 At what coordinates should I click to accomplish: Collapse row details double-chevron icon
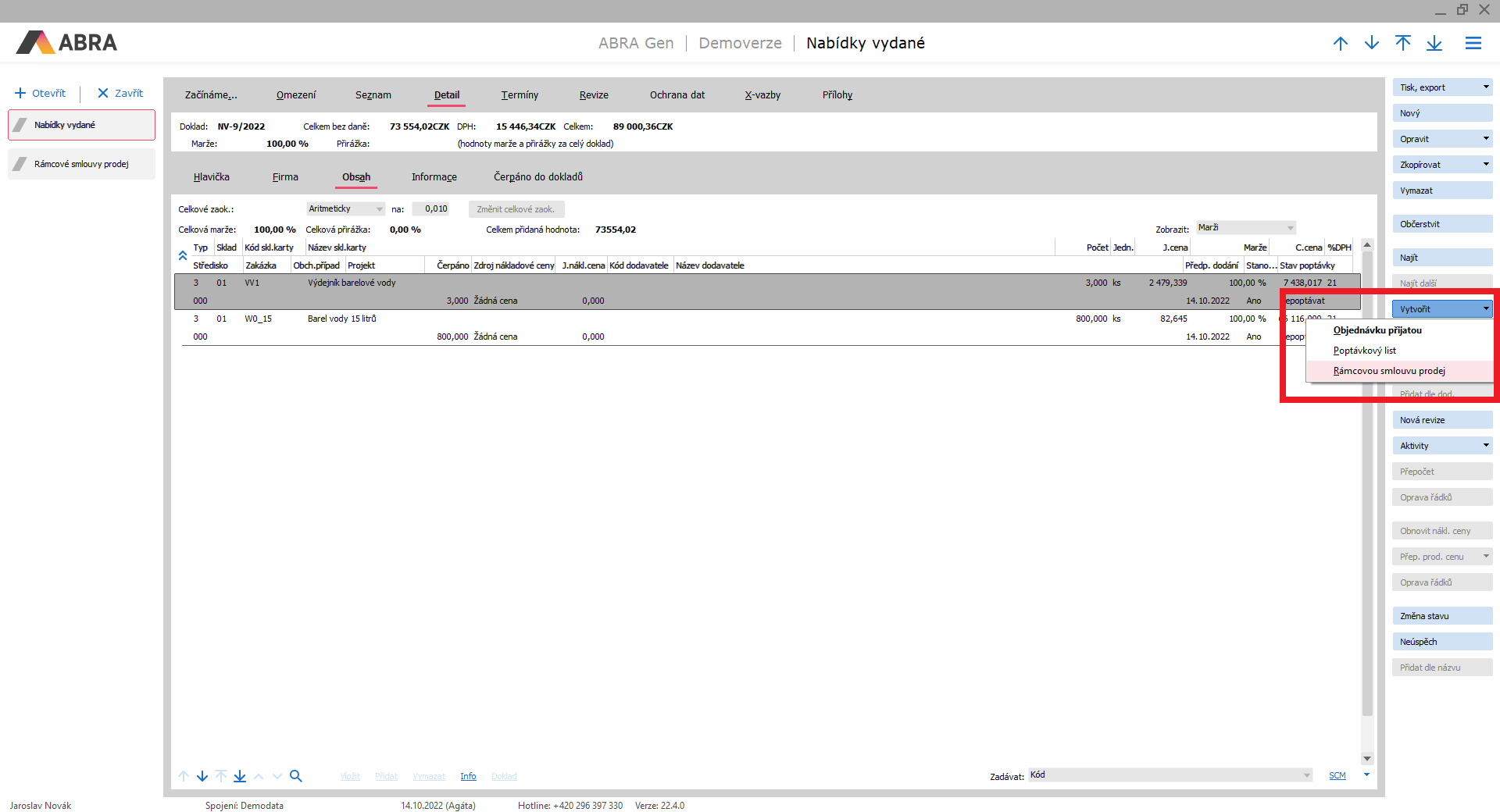[183, 256]
